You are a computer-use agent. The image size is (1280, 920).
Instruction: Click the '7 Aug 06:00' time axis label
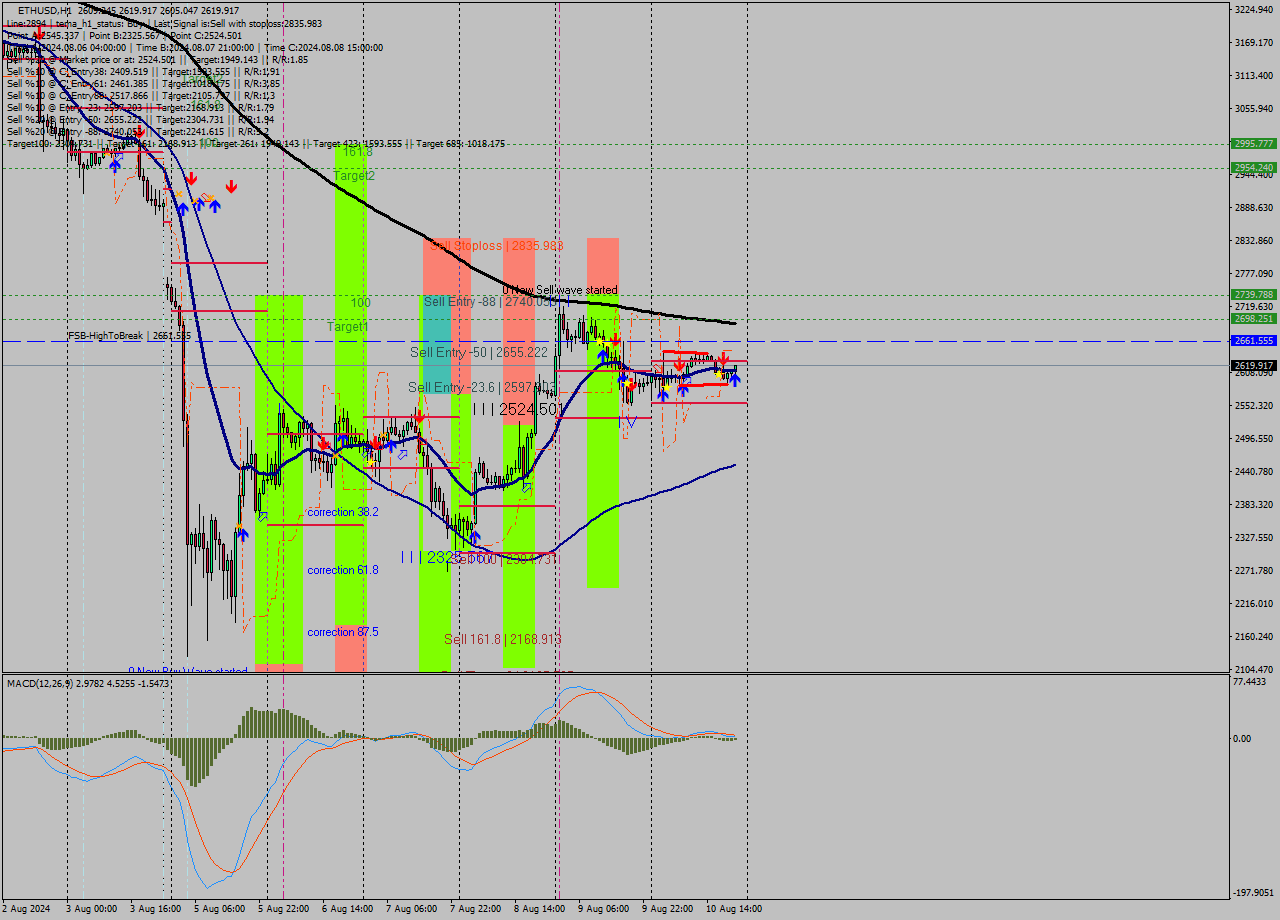pyautogui.click(x=411, y=909)
